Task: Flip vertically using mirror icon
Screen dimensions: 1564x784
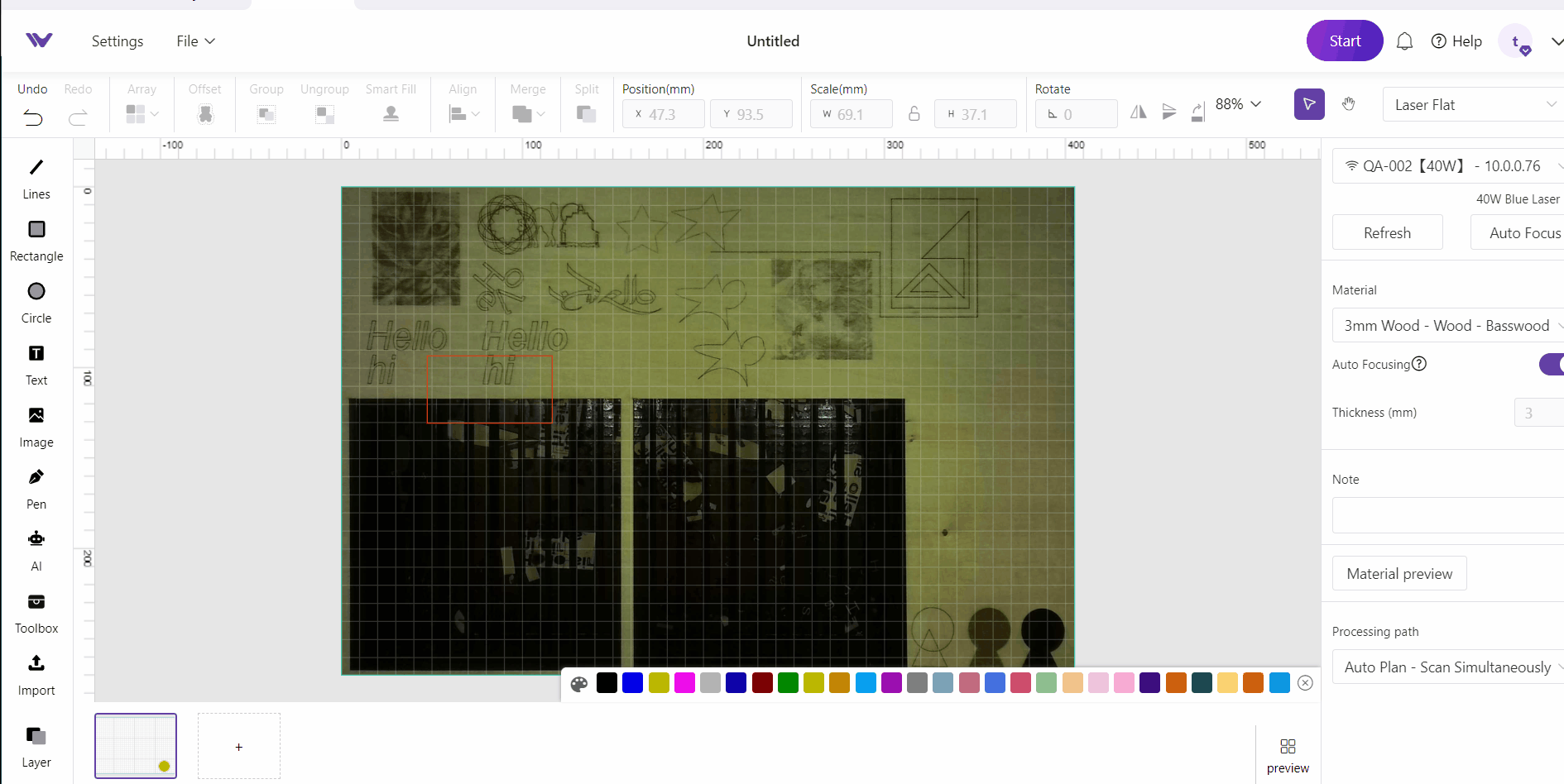Action: pos(1169,112)
